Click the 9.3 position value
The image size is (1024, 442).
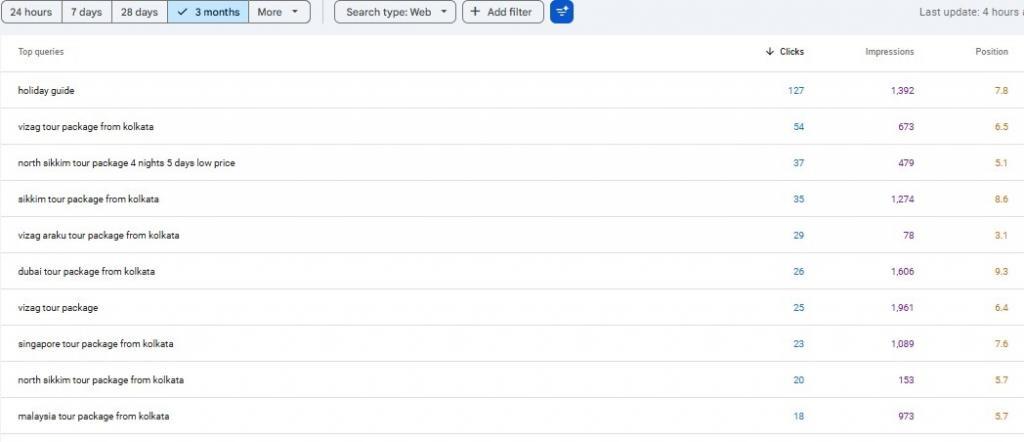point(1001,272)
